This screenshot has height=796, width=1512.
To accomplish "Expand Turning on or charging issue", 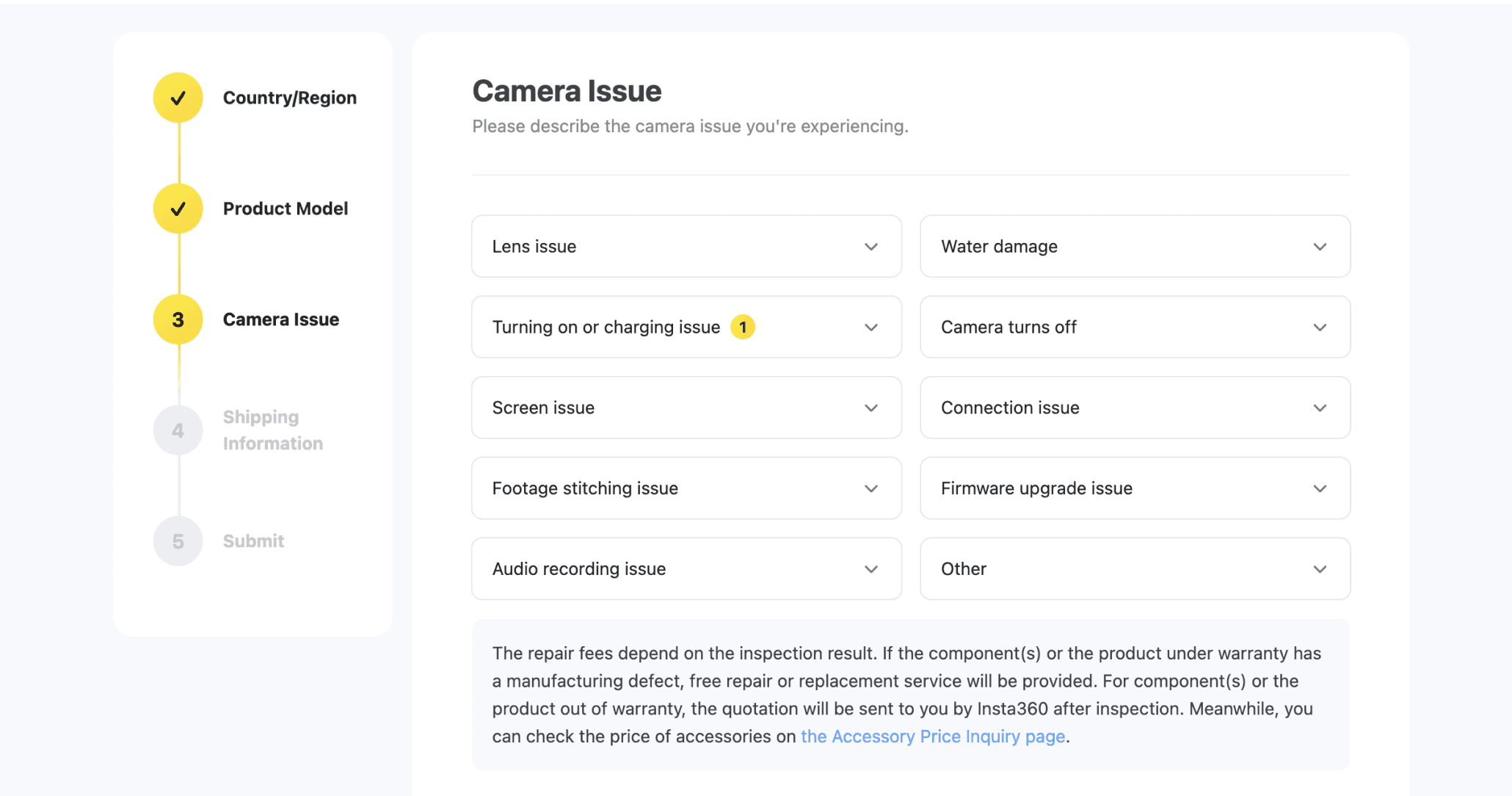I will tap(686, 327).
